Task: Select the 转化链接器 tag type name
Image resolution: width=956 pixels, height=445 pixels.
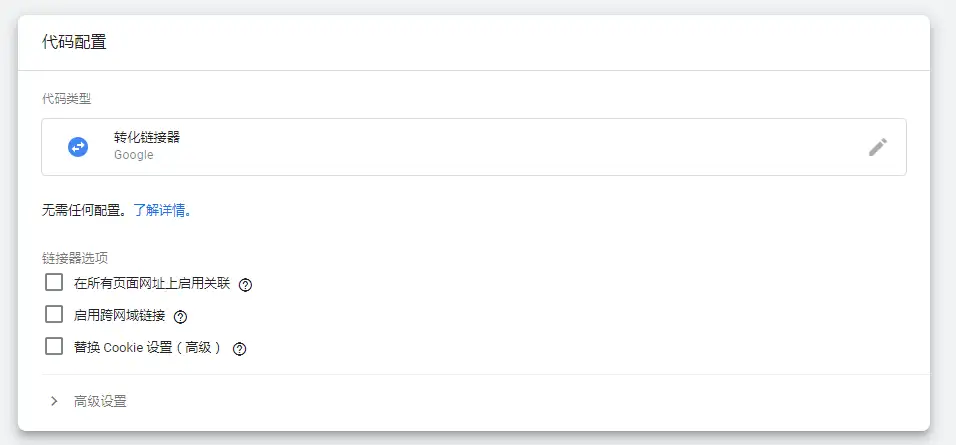Action: click(147, 138)
